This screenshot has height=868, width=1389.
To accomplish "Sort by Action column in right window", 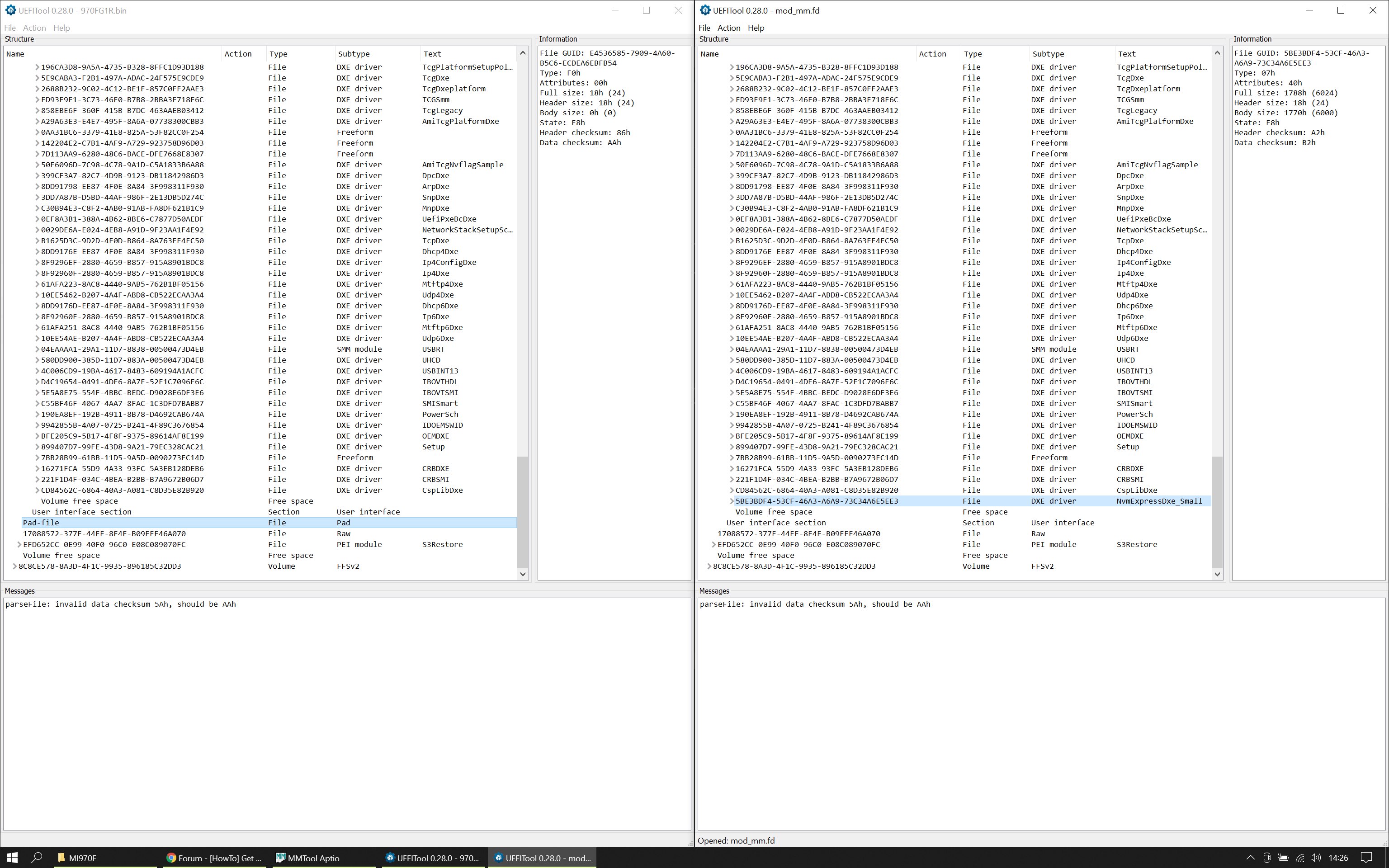I will [939, 54].
